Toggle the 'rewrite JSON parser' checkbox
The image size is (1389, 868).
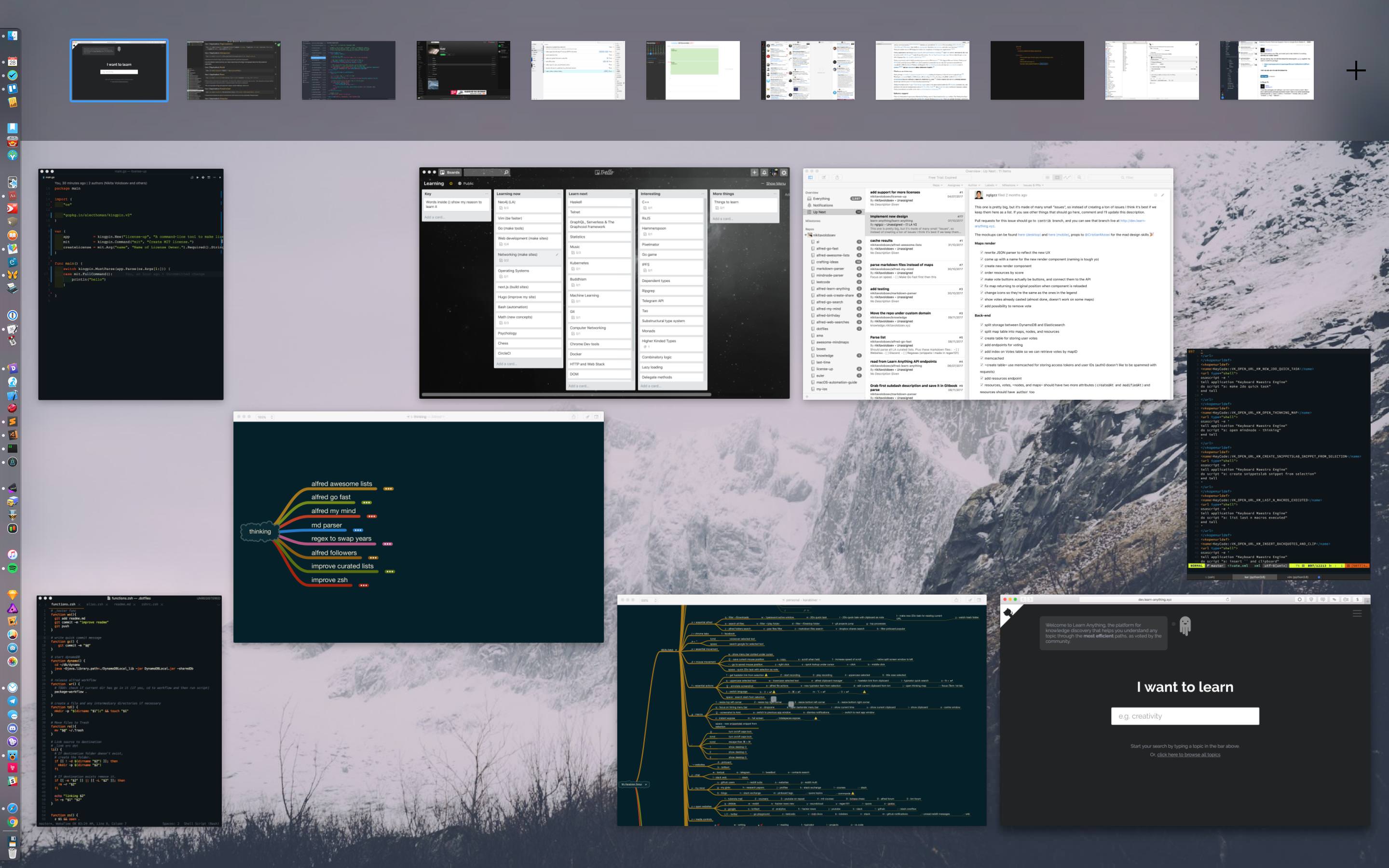coord(981,253)
